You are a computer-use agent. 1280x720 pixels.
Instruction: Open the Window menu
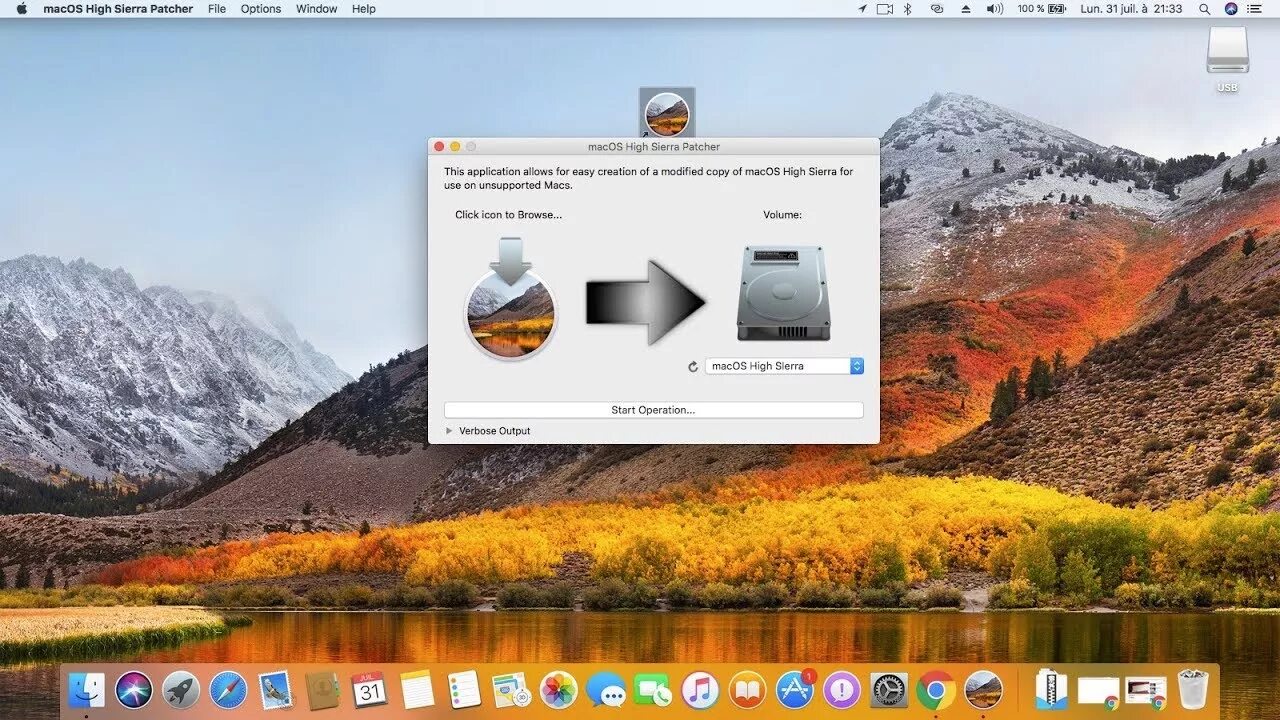(x=316, y=9)
